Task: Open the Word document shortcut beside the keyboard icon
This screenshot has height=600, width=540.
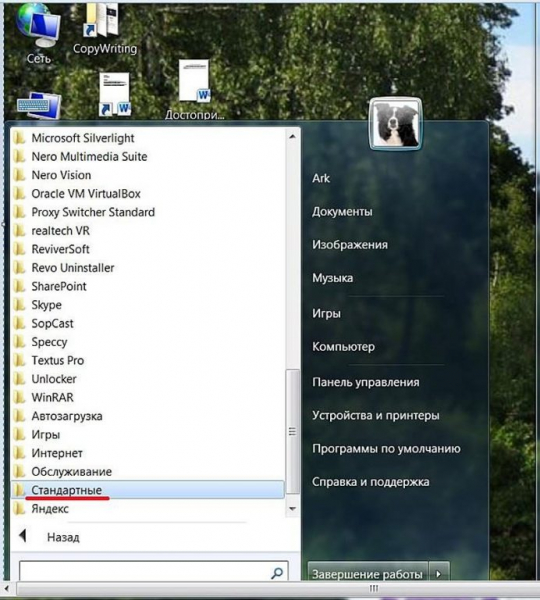Action: [114, 94]
